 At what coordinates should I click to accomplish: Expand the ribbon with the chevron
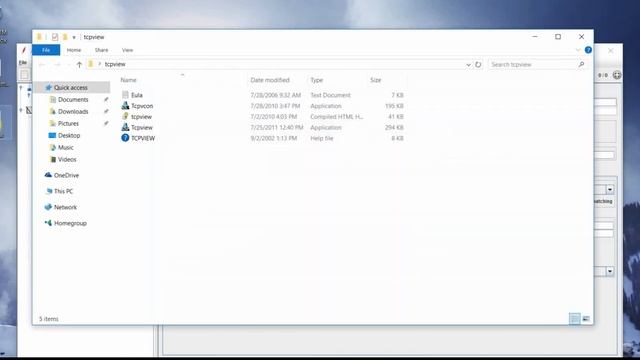[578, 50]
